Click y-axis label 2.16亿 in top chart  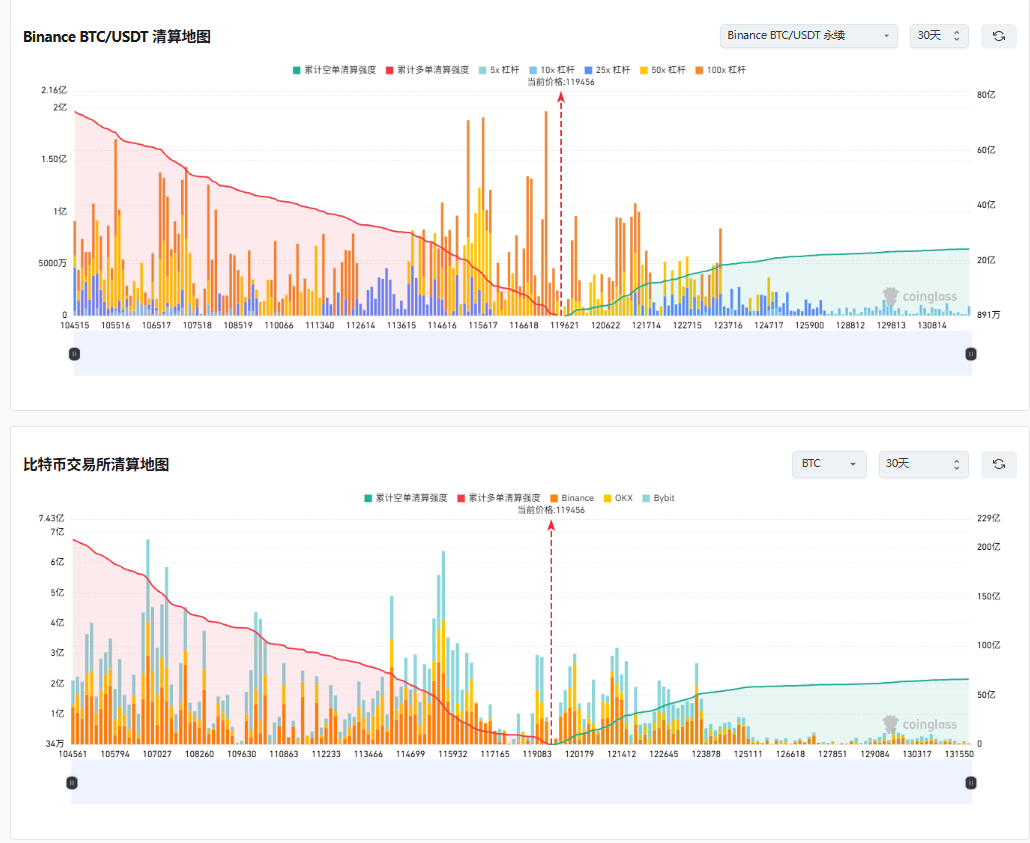[x=54, y=90]
